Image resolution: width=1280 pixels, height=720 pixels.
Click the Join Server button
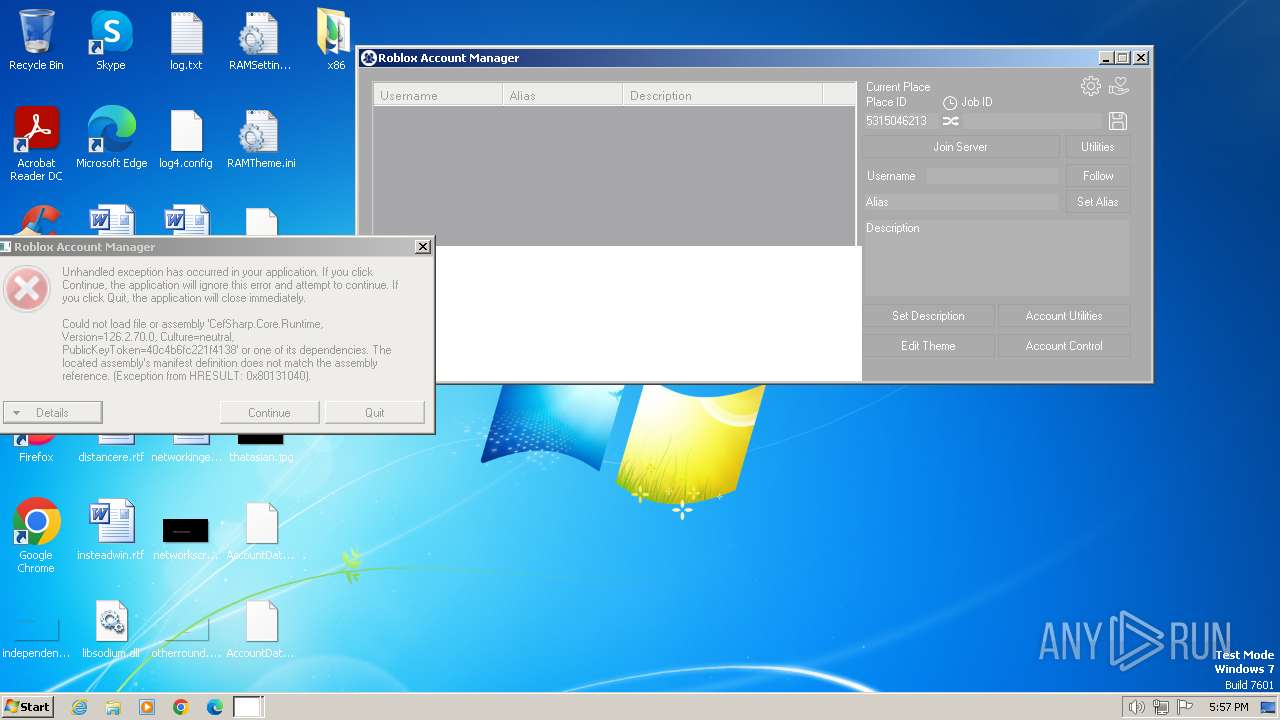point(960,147)
